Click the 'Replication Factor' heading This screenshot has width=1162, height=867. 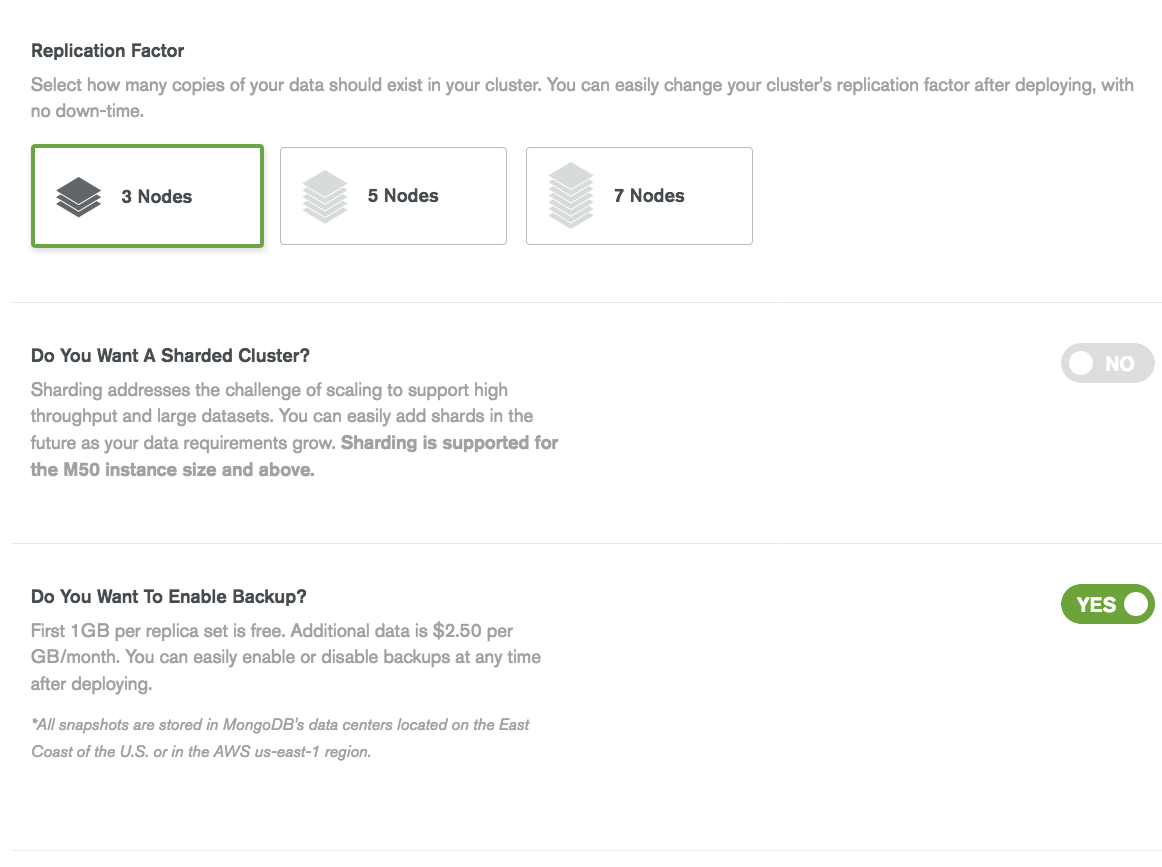[107, 50]
